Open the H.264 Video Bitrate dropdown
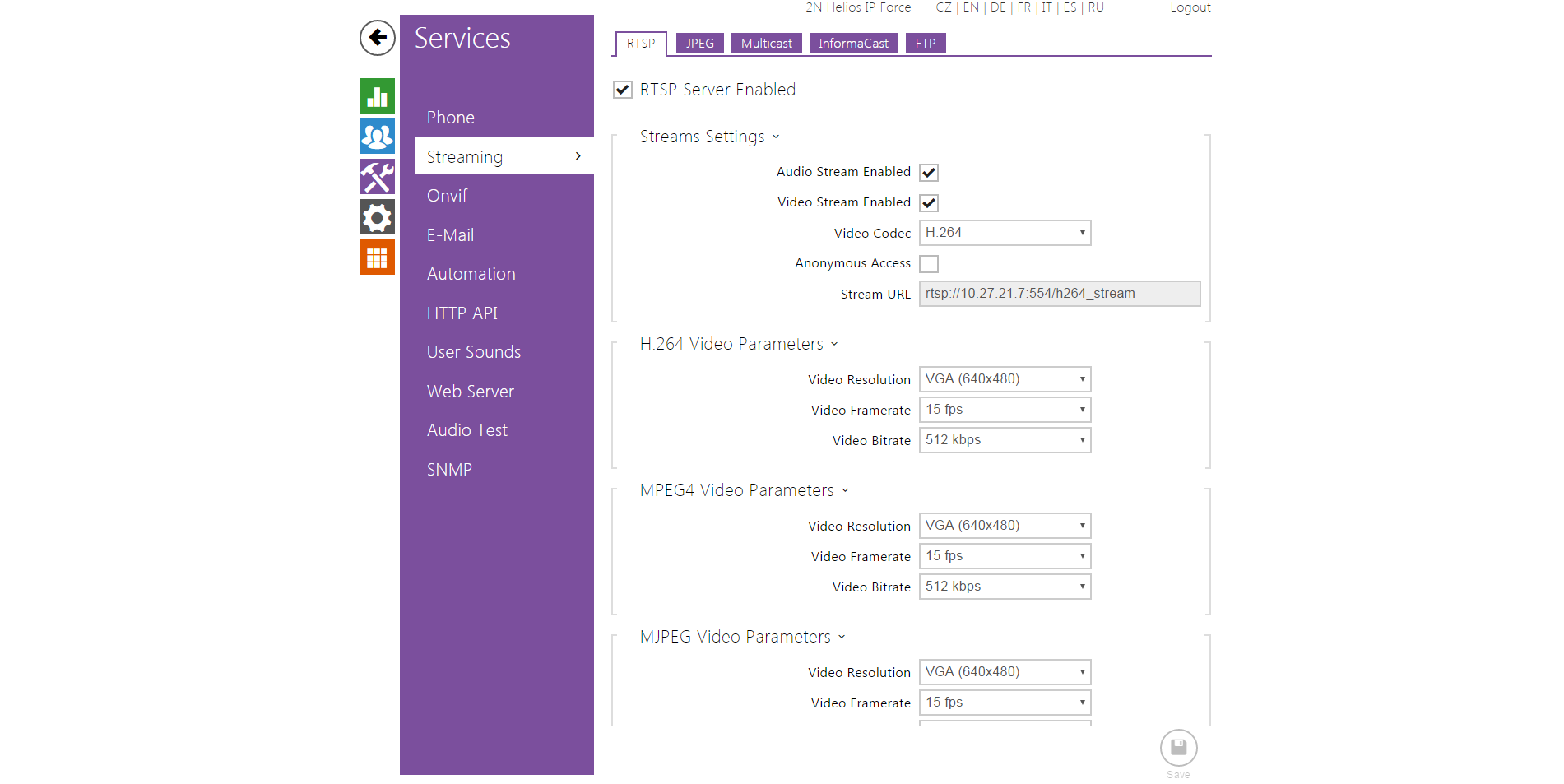Screen dimensions: 1564x784 [1005, 440]
